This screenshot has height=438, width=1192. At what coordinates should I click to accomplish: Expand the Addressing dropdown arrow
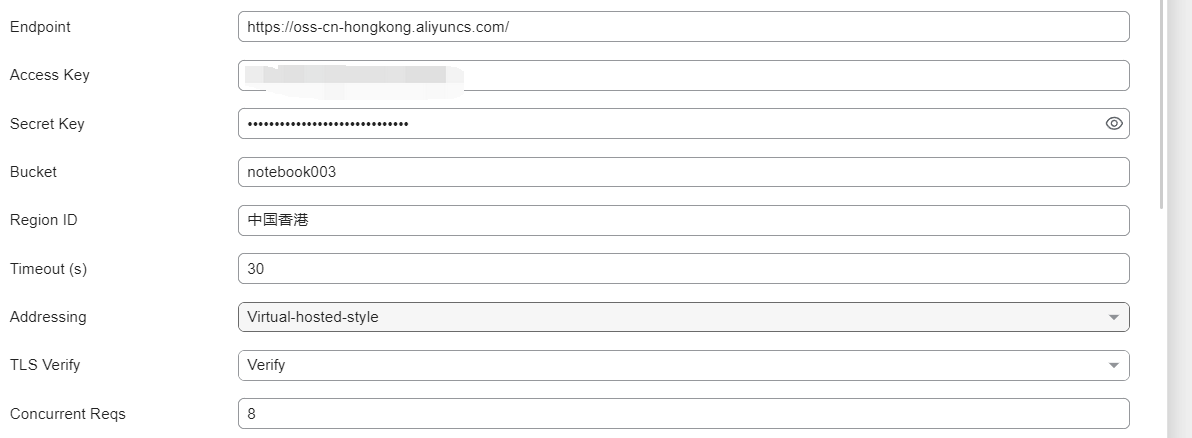[x=1114, y=317]
